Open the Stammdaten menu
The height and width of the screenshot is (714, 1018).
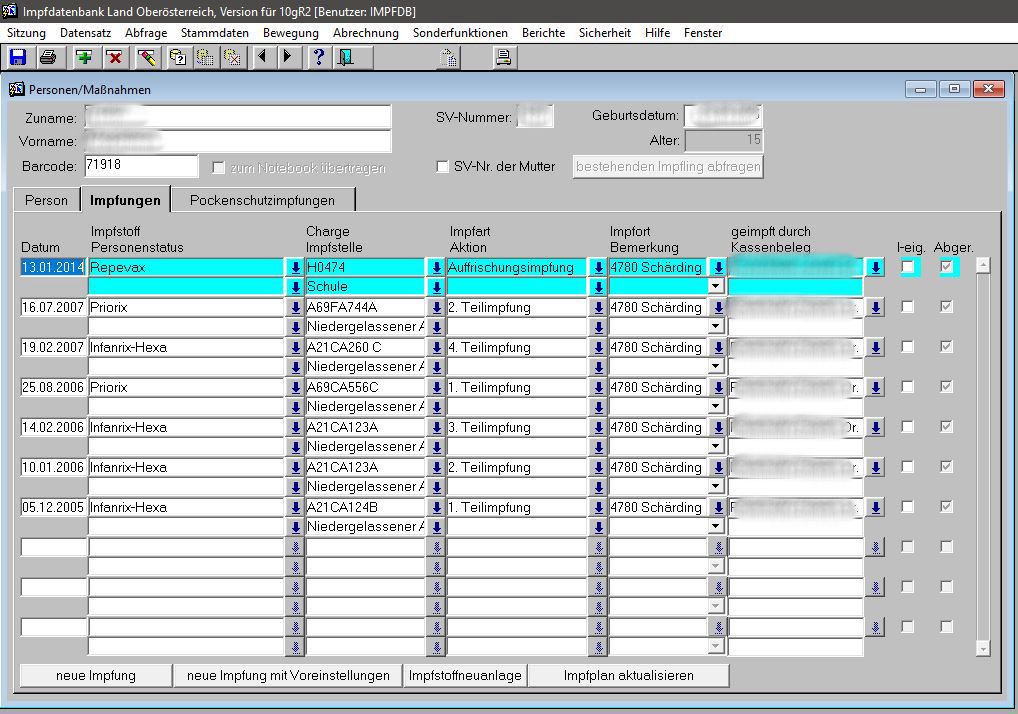(215, 33)
